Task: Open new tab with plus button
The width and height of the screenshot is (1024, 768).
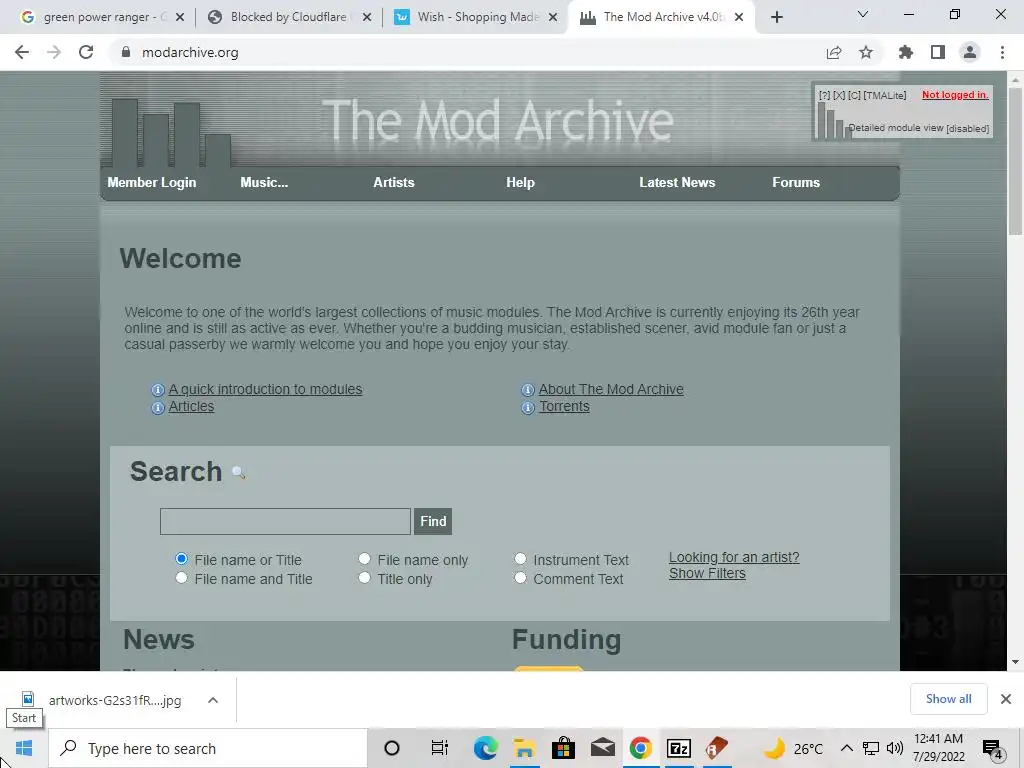Action: point(776,18)
